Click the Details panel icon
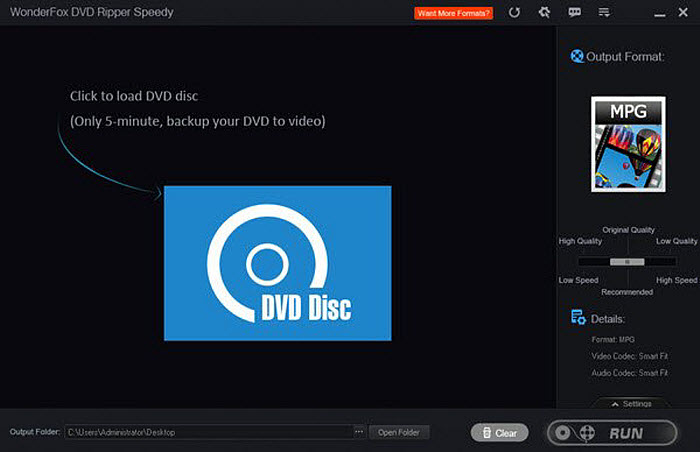Image resolution: width=700 pixels, height=452 pixels. point(578,318)
